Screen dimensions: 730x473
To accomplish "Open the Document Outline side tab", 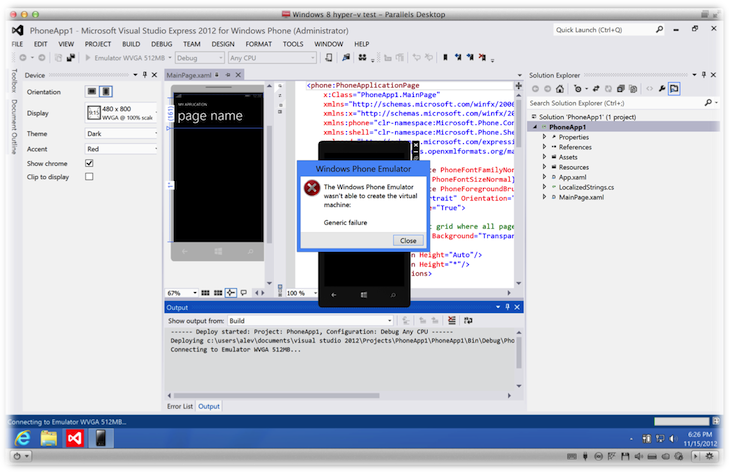I will (14, 126).
